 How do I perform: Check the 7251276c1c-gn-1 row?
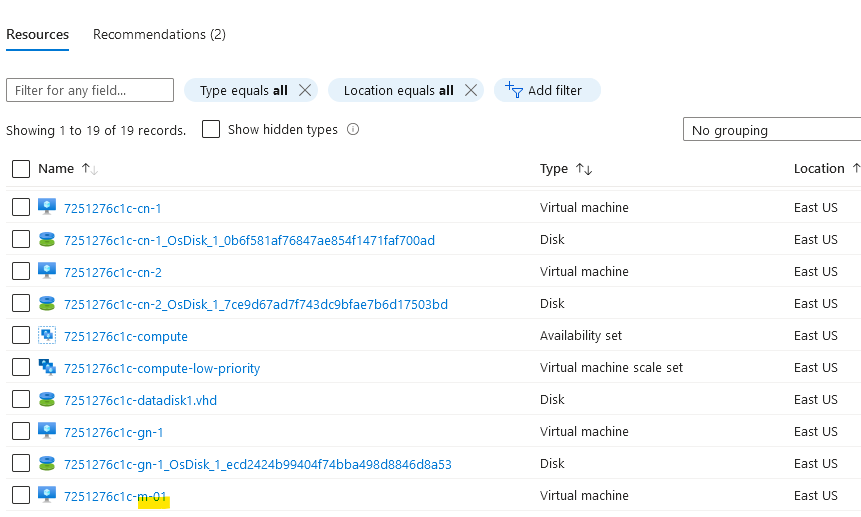pos(21,431)
